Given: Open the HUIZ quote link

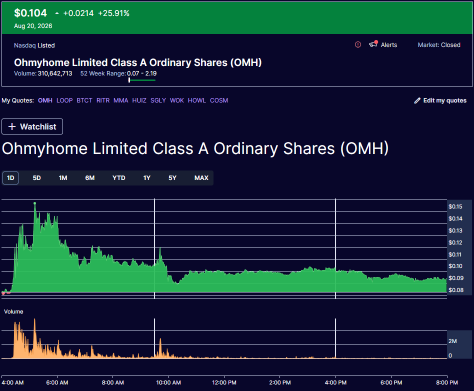Looking at the screenshot, I should tap(139, 101).
